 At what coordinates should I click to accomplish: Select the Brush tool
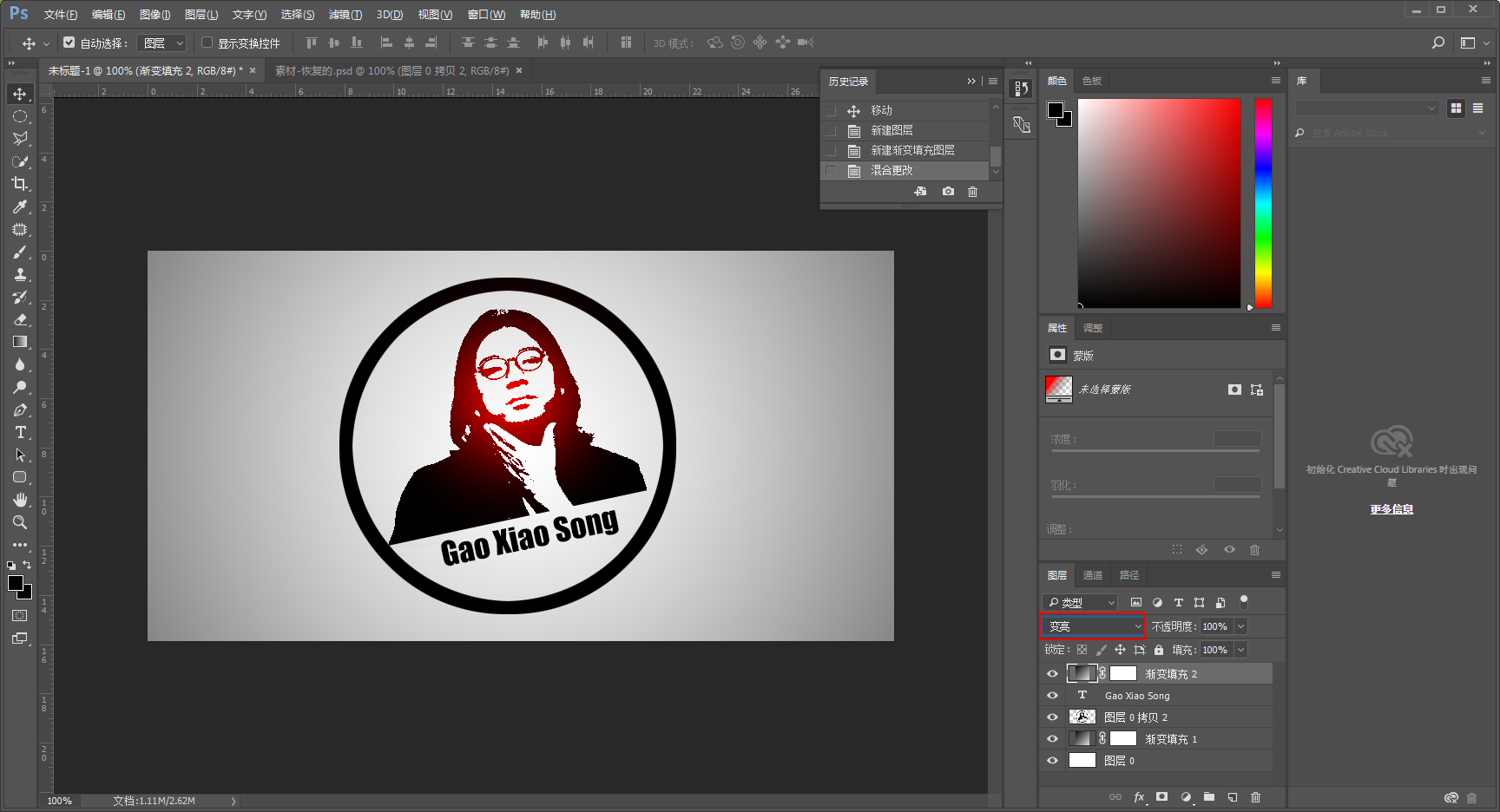20,252
